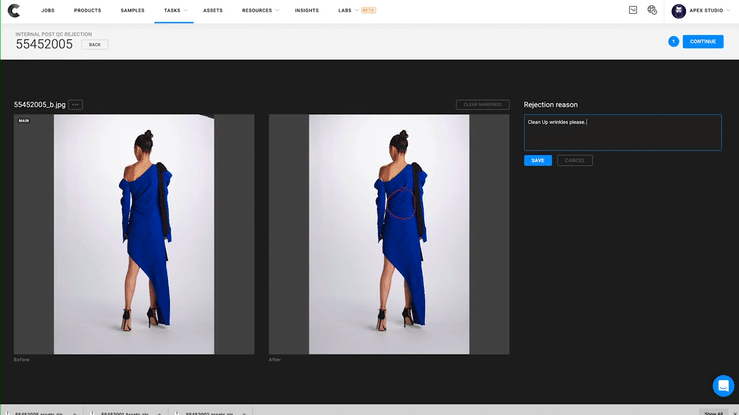This screenshot has width=739, height=415.
Task: Click the Show All downloads button
Action: click(x=713, y=413)
